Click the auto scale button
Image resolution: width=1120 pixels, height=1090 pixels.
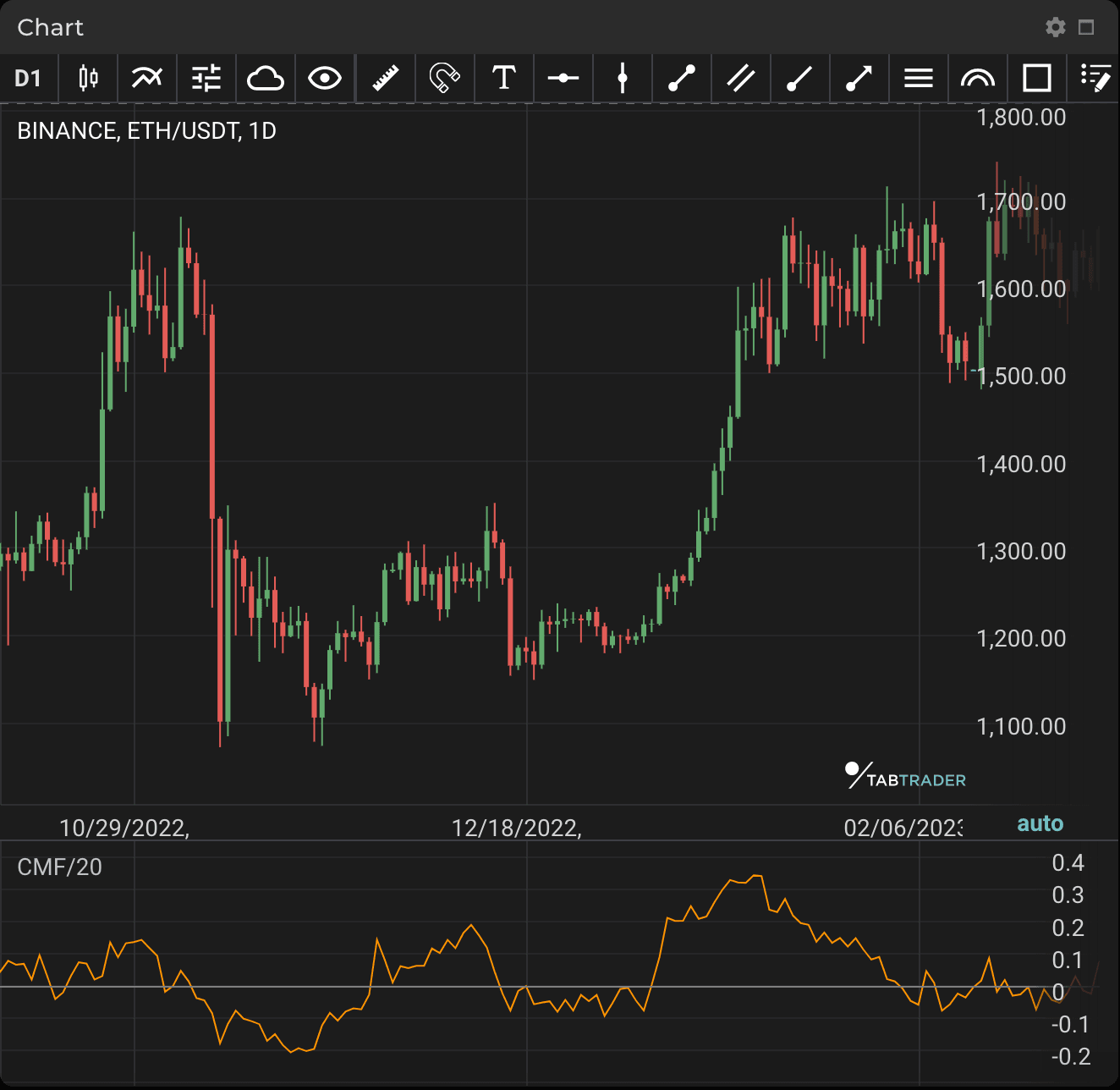pos(1040,823)
